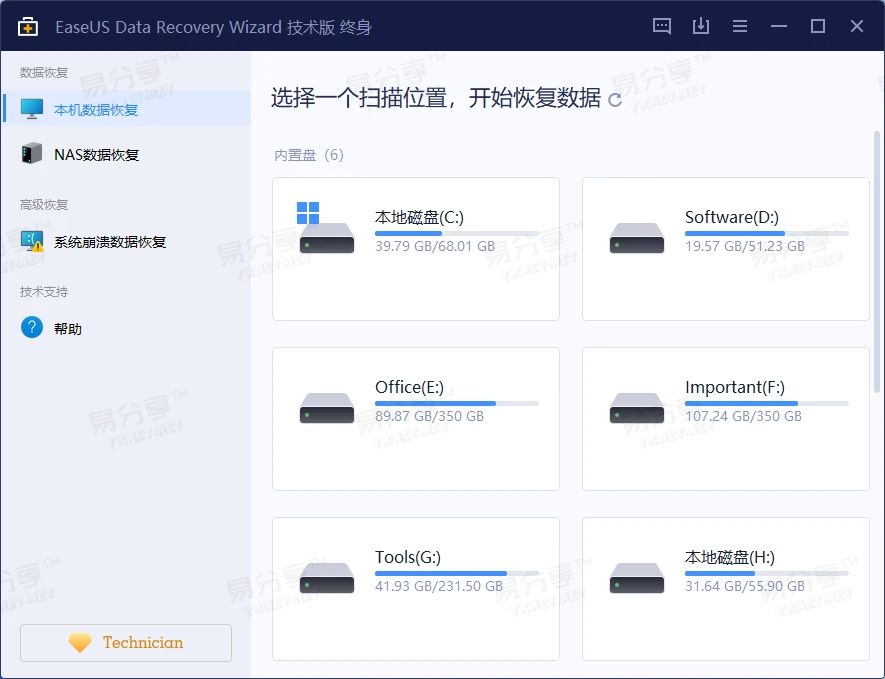885x679 pixels.
Task: Click the 高级恢复 sidebar section header
Action: [44, 204]
